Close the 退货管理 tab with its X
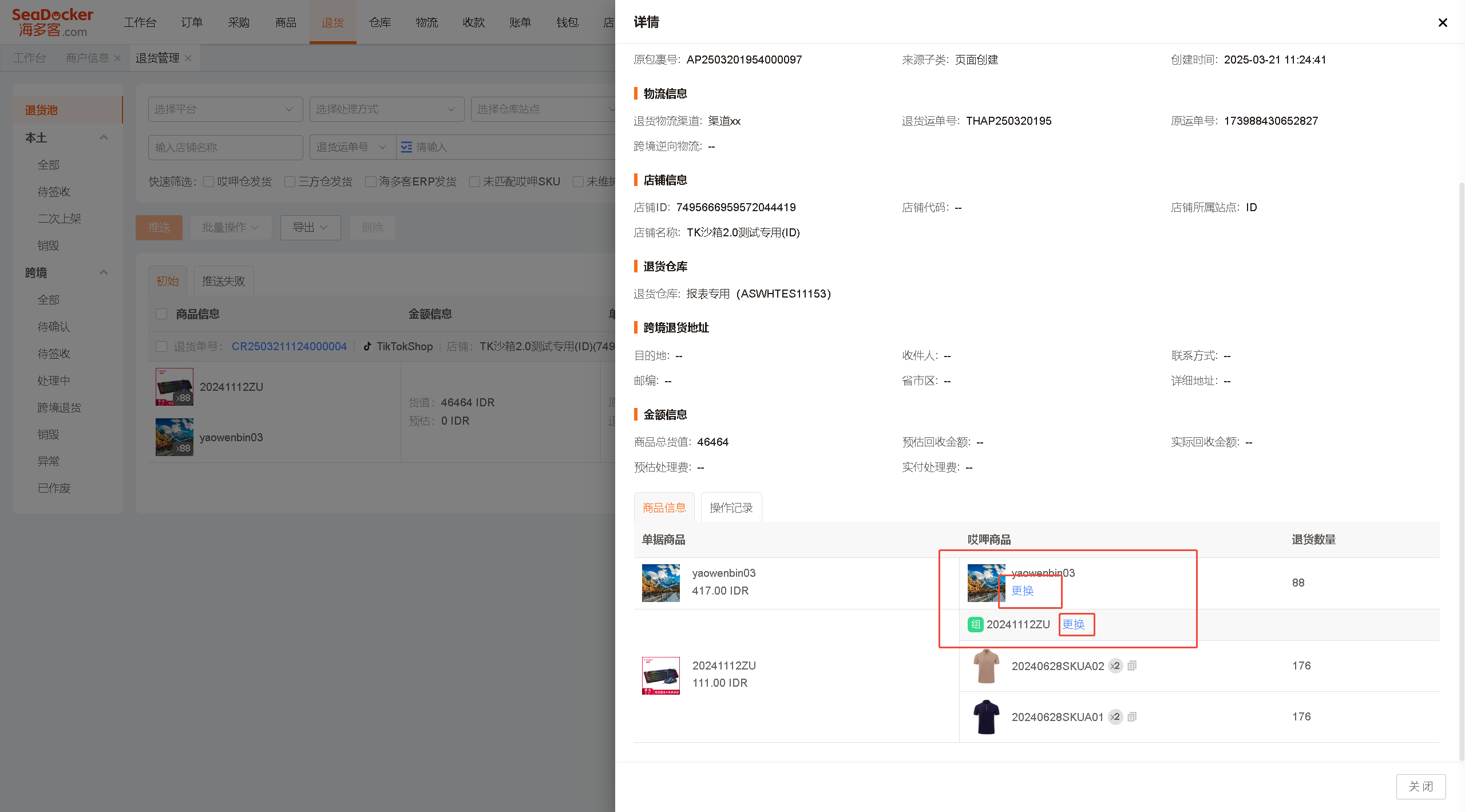1465x812 pixels. tap(188, 58)
